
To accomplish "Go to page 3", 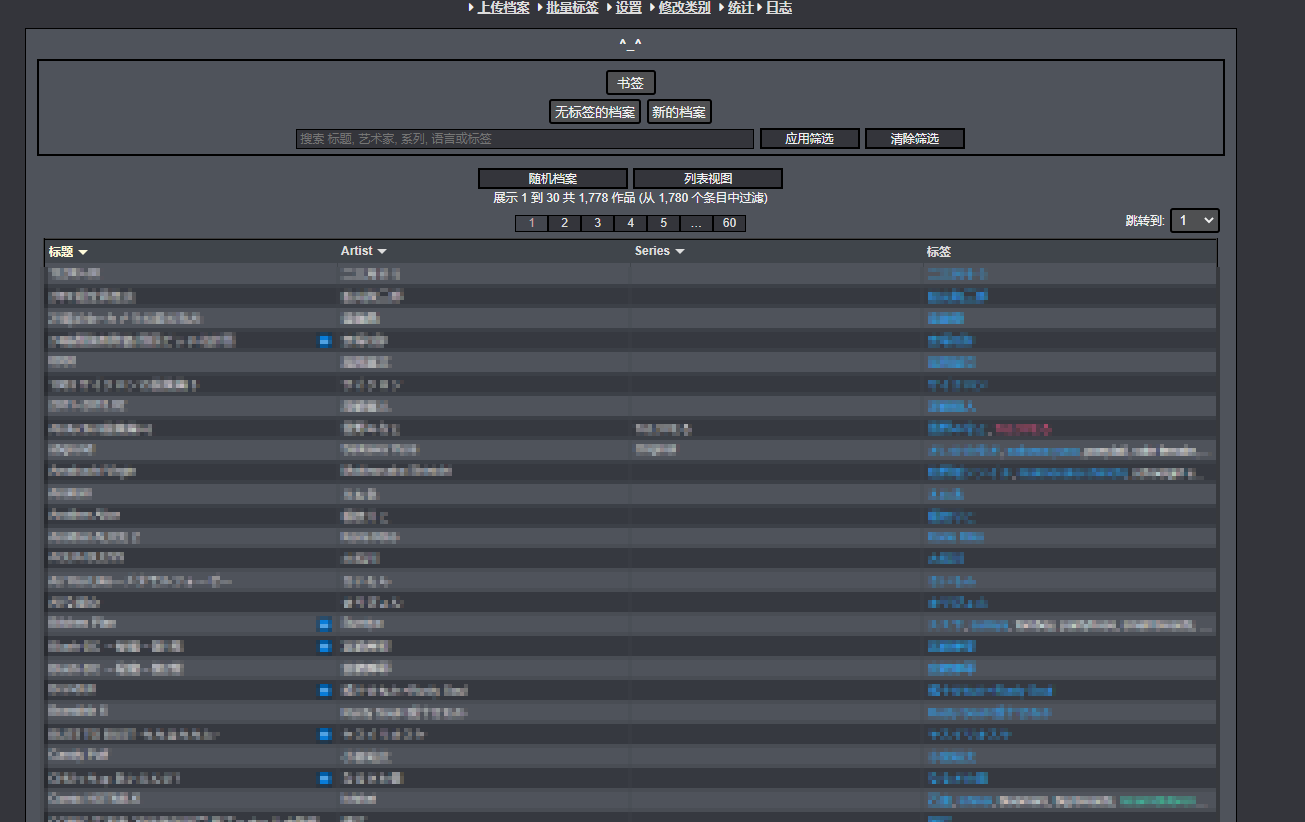I will pyautogui.click(x=598, y=223).
